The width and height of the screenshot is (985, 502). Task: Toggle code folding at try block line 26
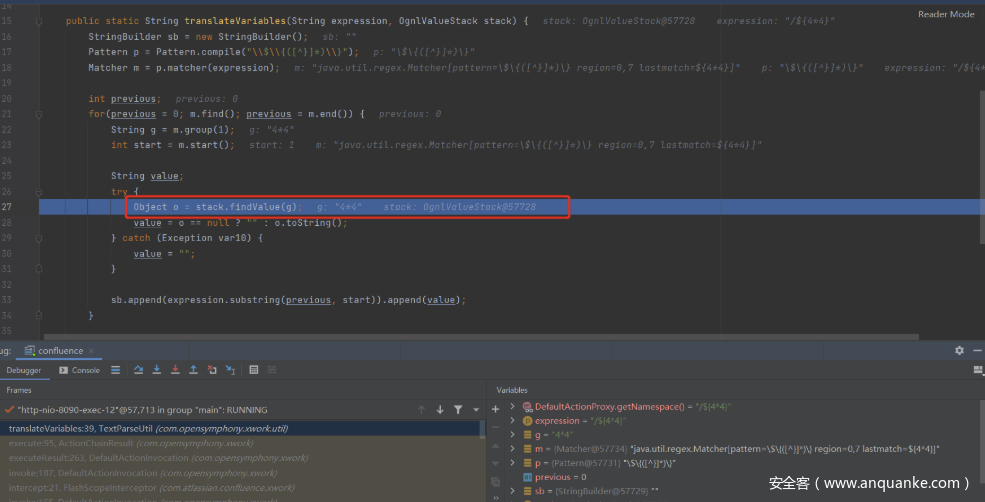tap(39, 191)
